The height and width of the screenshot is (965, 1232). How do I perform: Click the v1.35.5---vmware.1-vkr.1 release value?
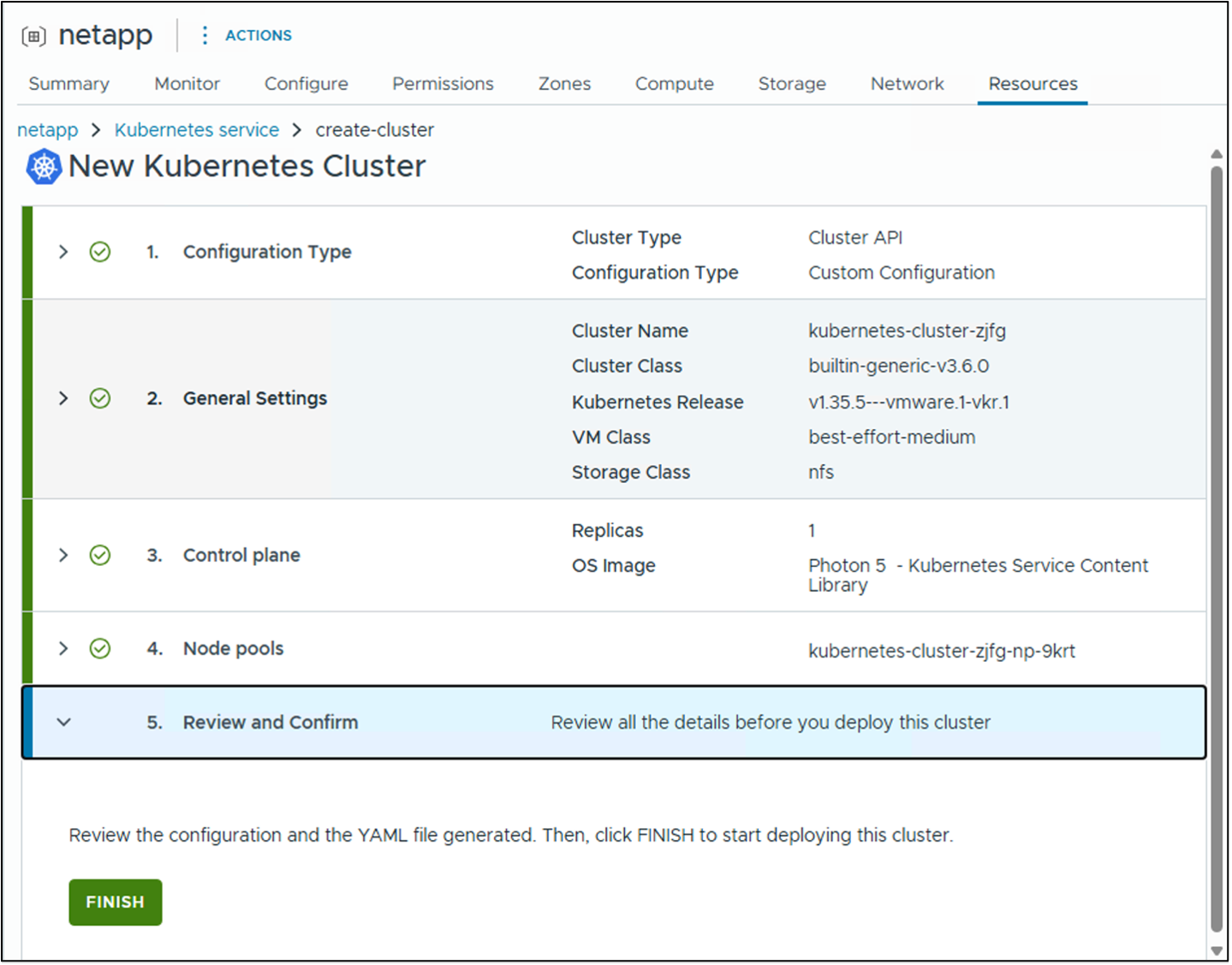909,402
